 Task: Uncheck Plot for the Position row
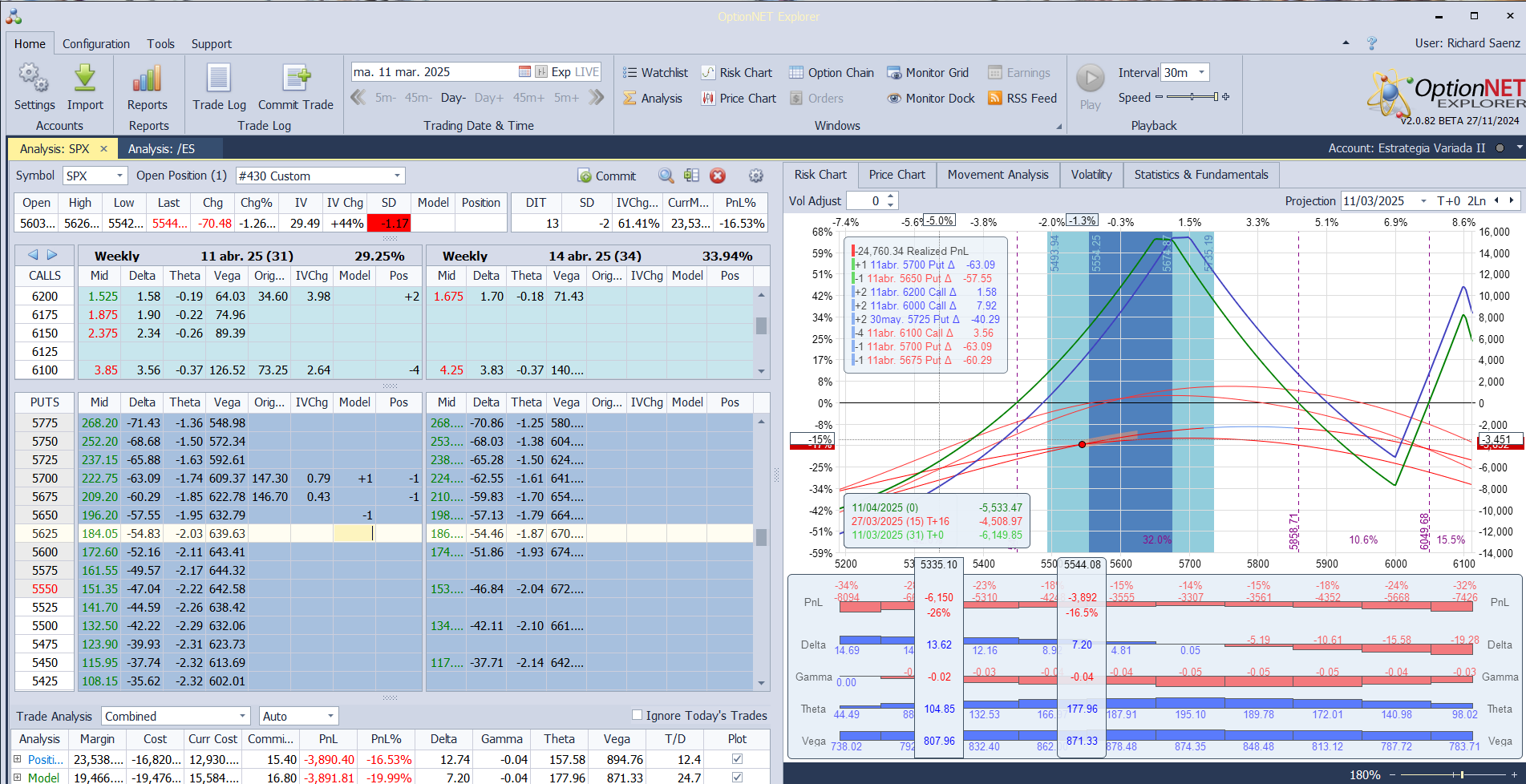coord(737,758)
